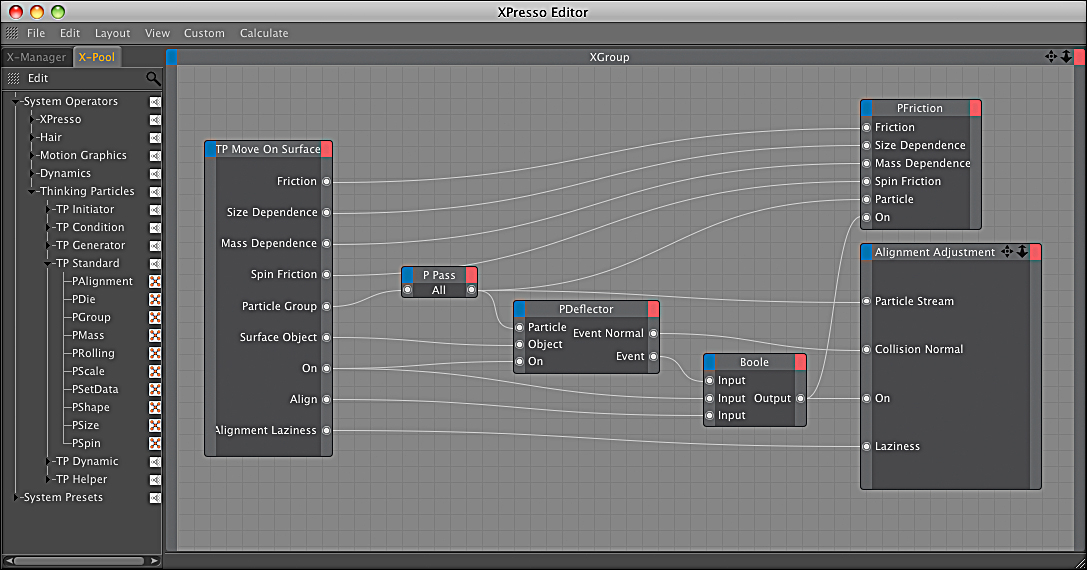Click the search magnifier icon in X-Pool
The height and width of the screenshot is (570, 1087).
point(153,78)
